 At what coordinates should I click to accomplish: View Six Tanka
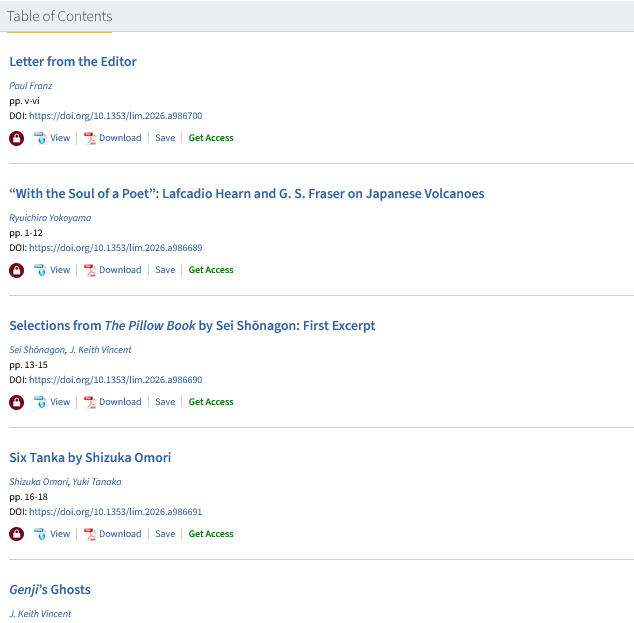[60, 534]
